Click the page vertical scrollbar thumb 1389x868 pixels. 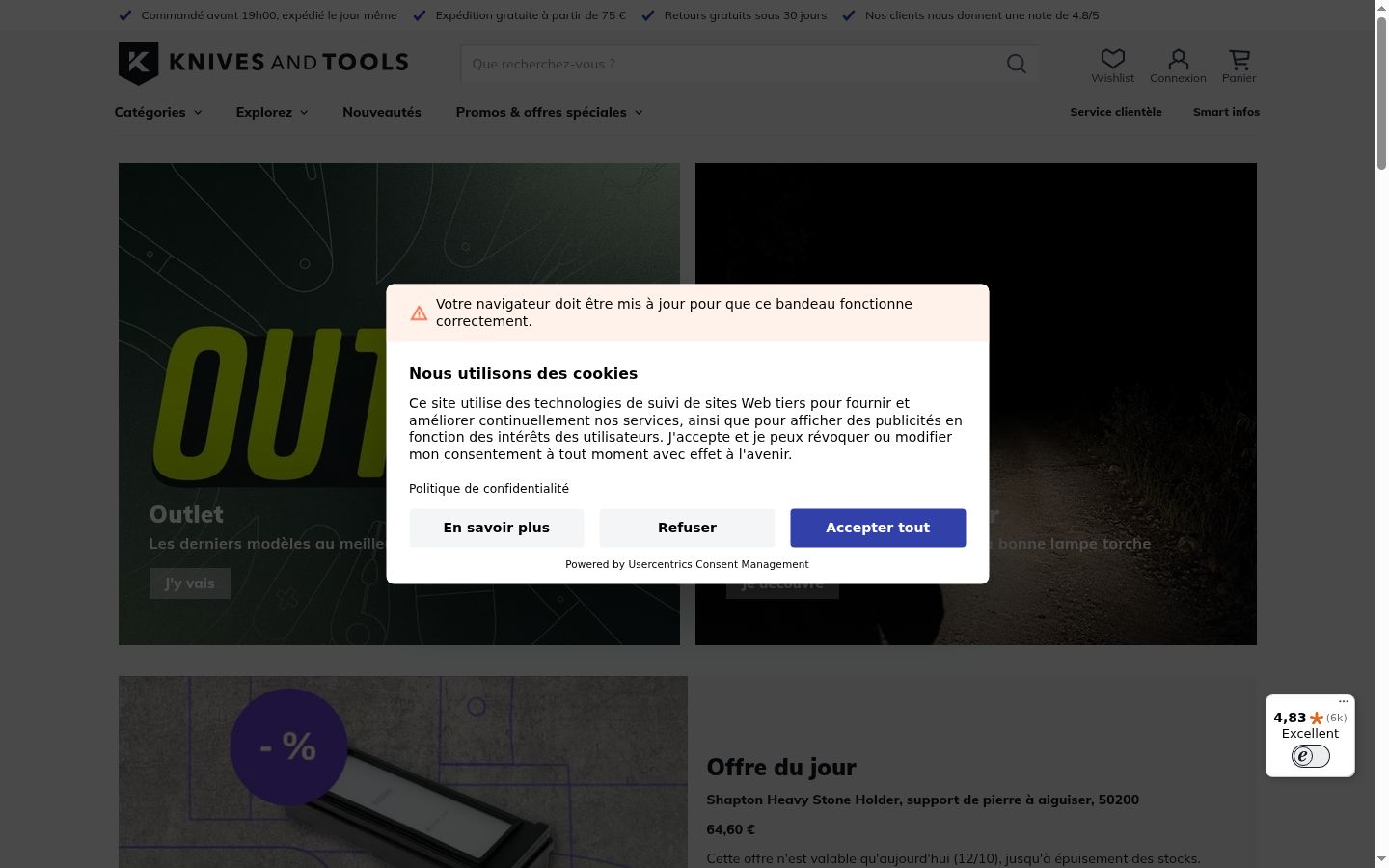[1381, 93]
